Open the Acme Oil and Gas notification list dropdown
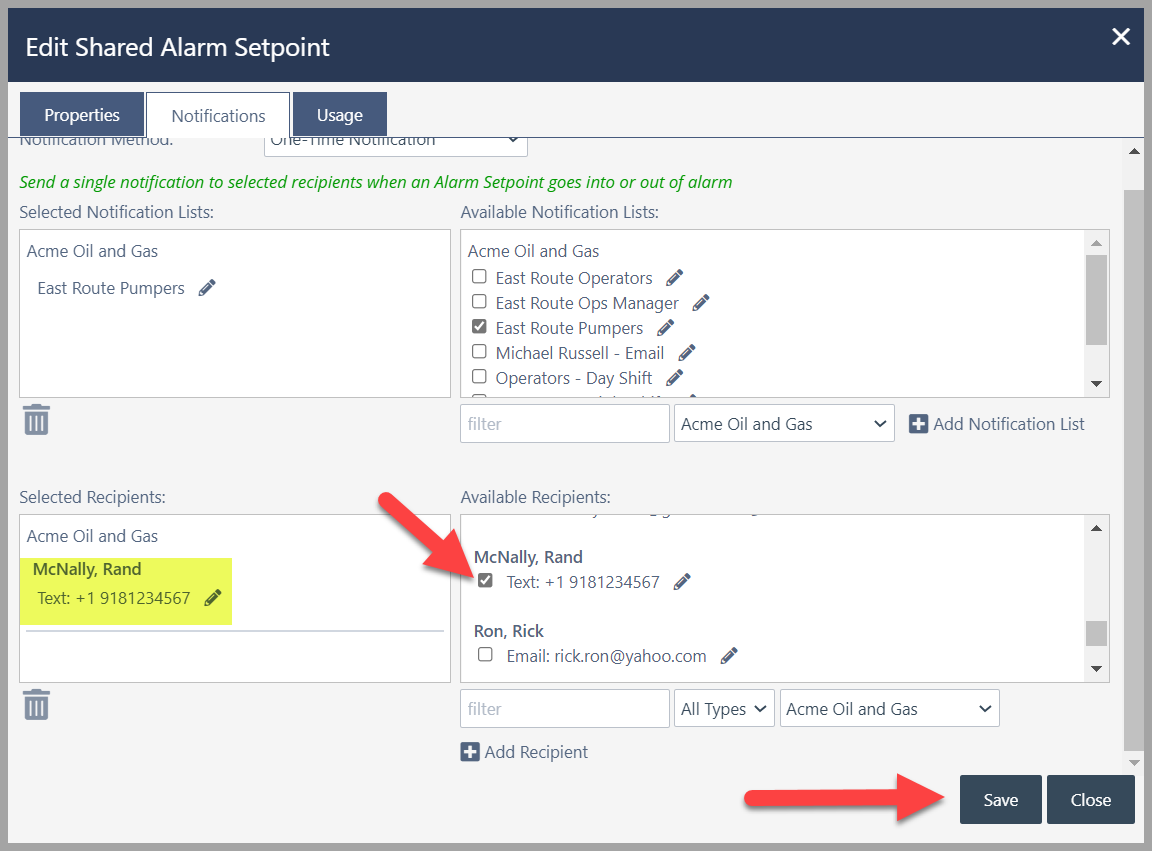1152x851 pixels. pos(784,423)
